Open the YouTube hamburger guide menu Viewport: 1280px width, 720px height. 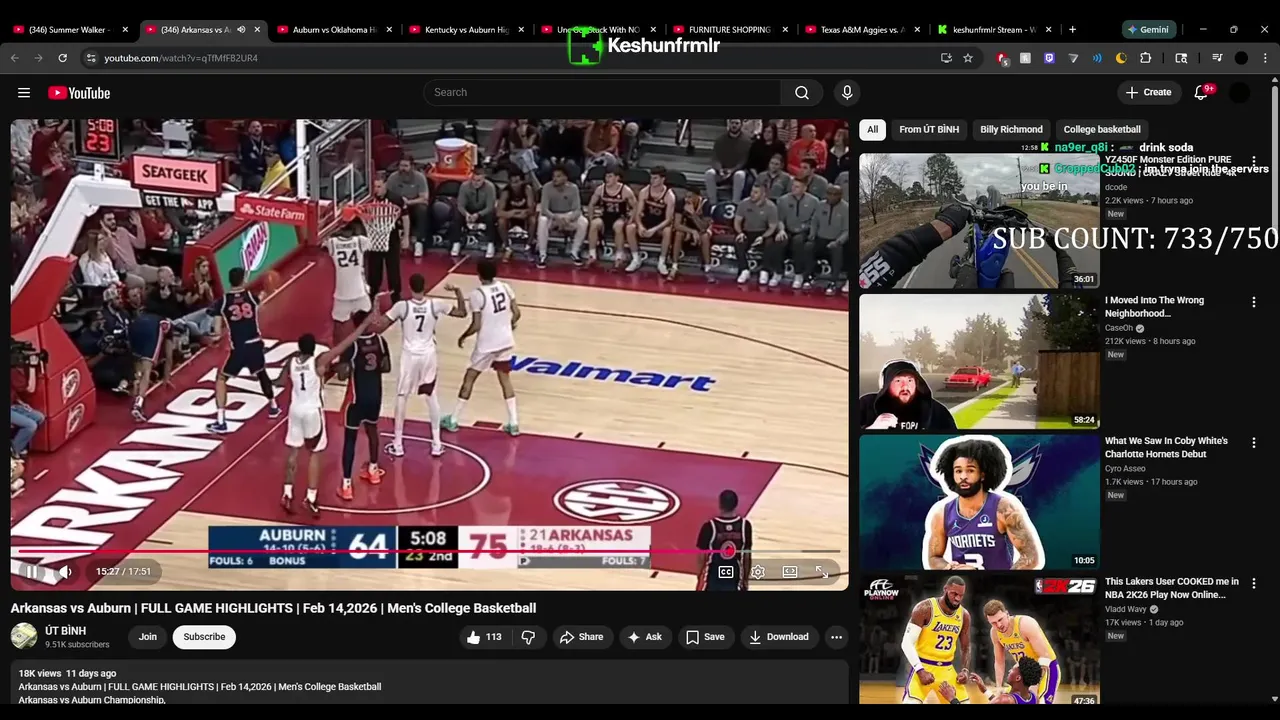click(24, 93)
